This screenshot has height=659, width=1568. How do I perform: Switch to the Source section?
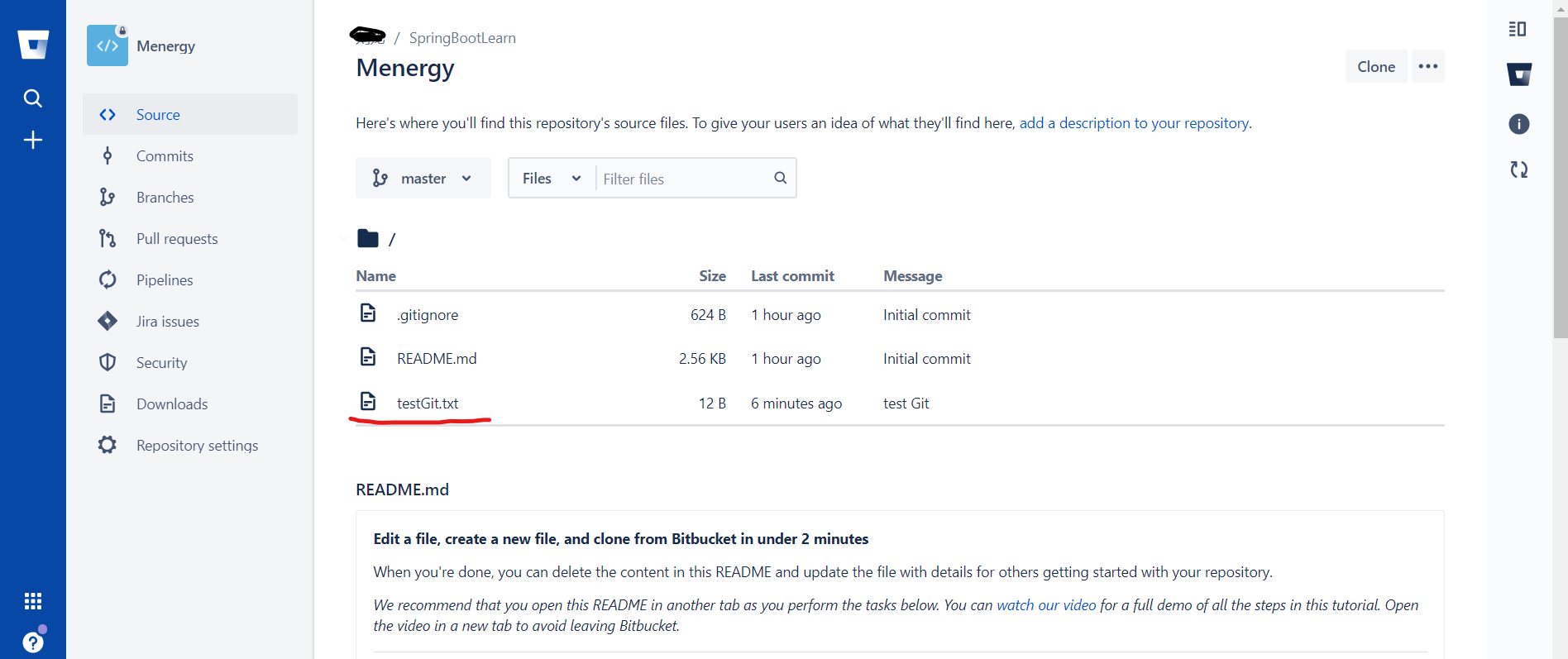157,114
